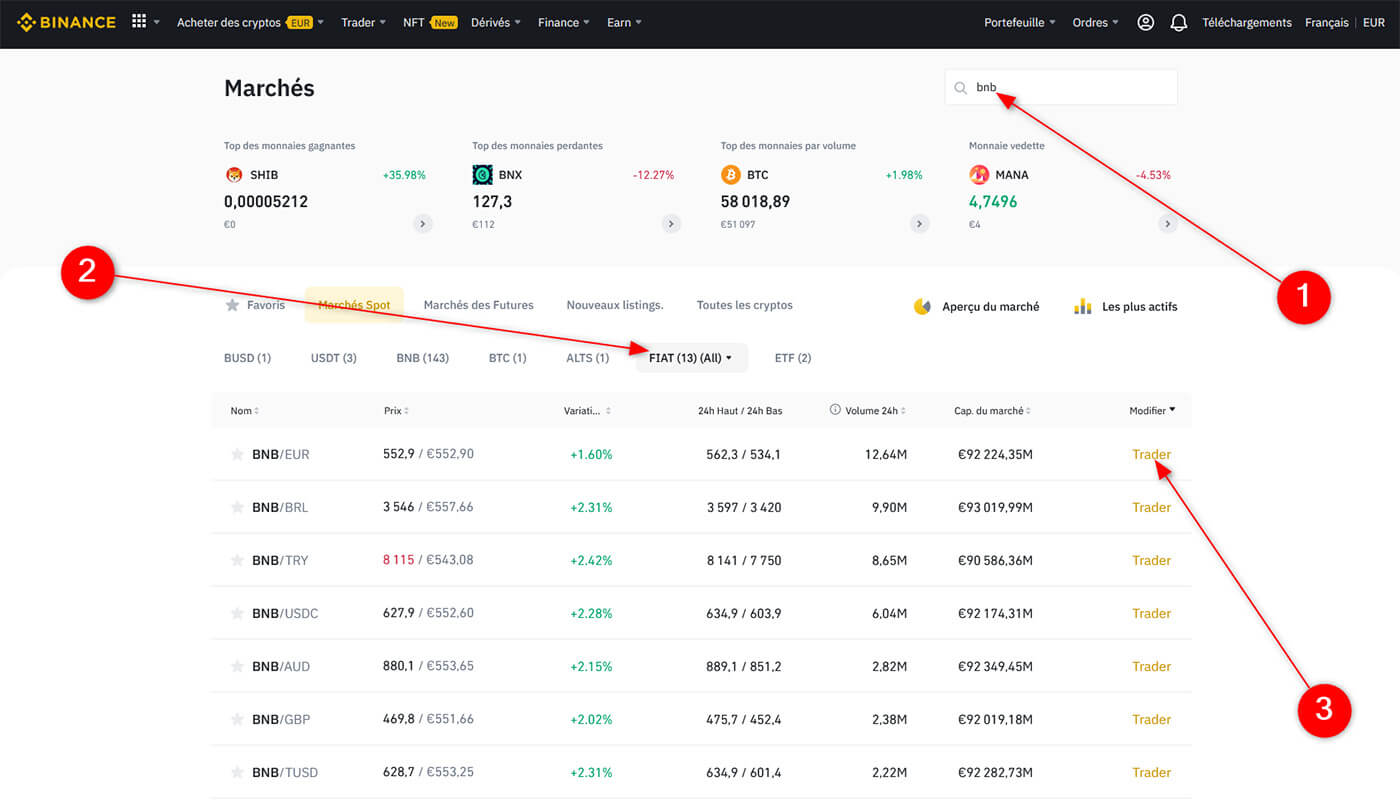Click Trader for BNB/GBP
The height and width of the screenshot is (811, 1400).
pos(1151,719)
